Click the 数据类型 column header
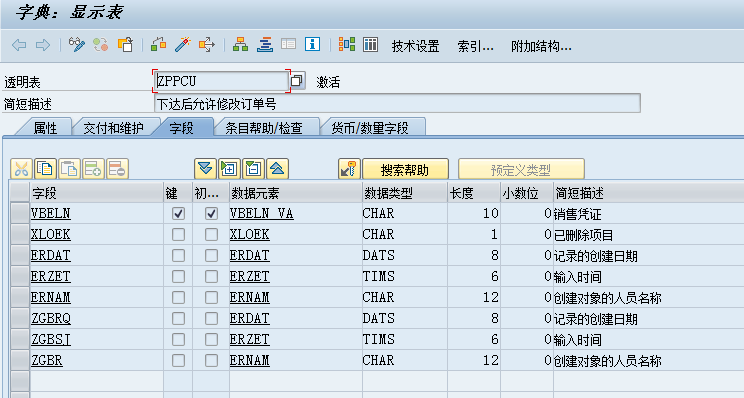Viewport: 744px width, 398px height. coord(404,193)
